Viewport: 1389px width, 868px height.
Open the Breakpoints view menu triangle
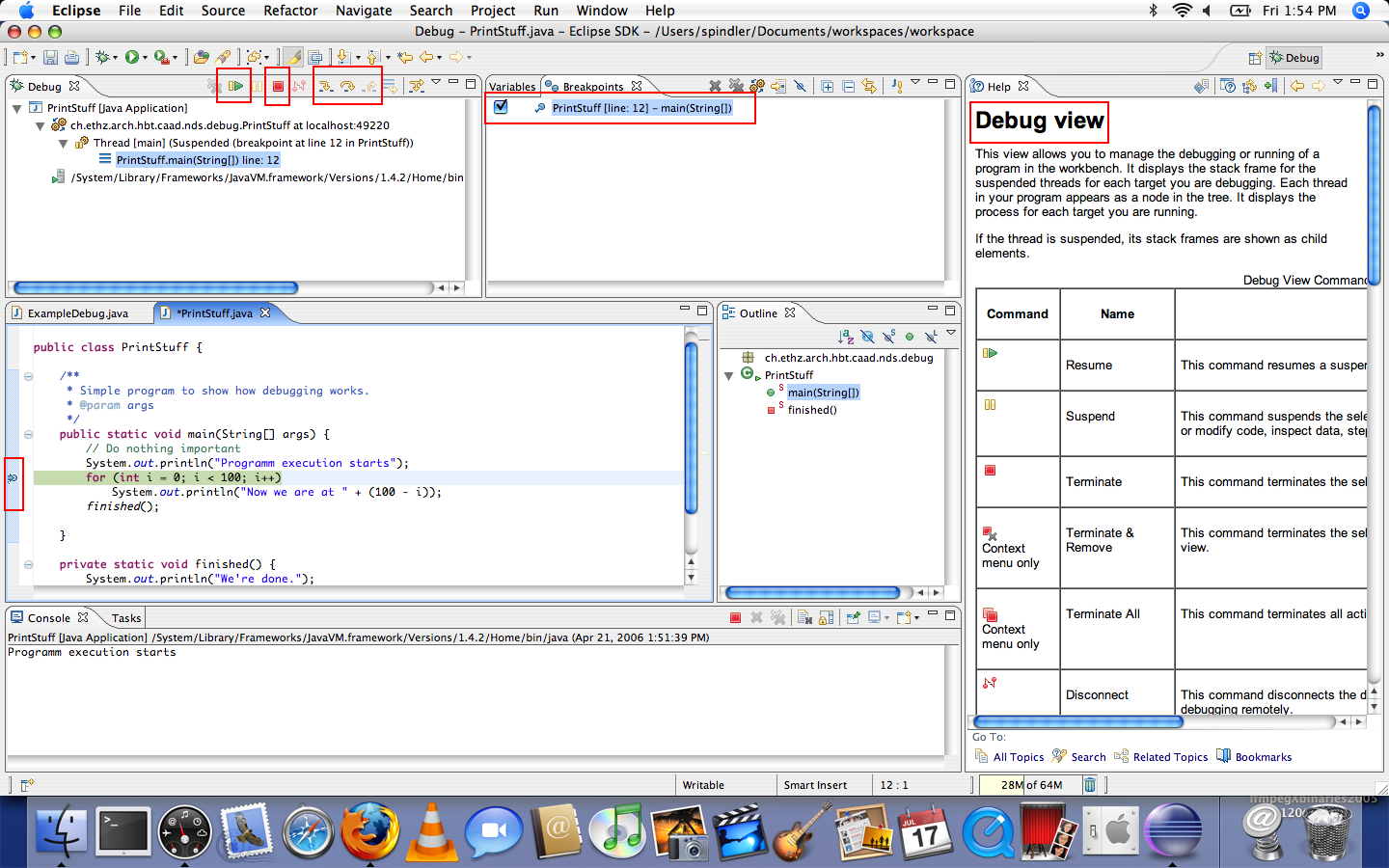[915, 83]
